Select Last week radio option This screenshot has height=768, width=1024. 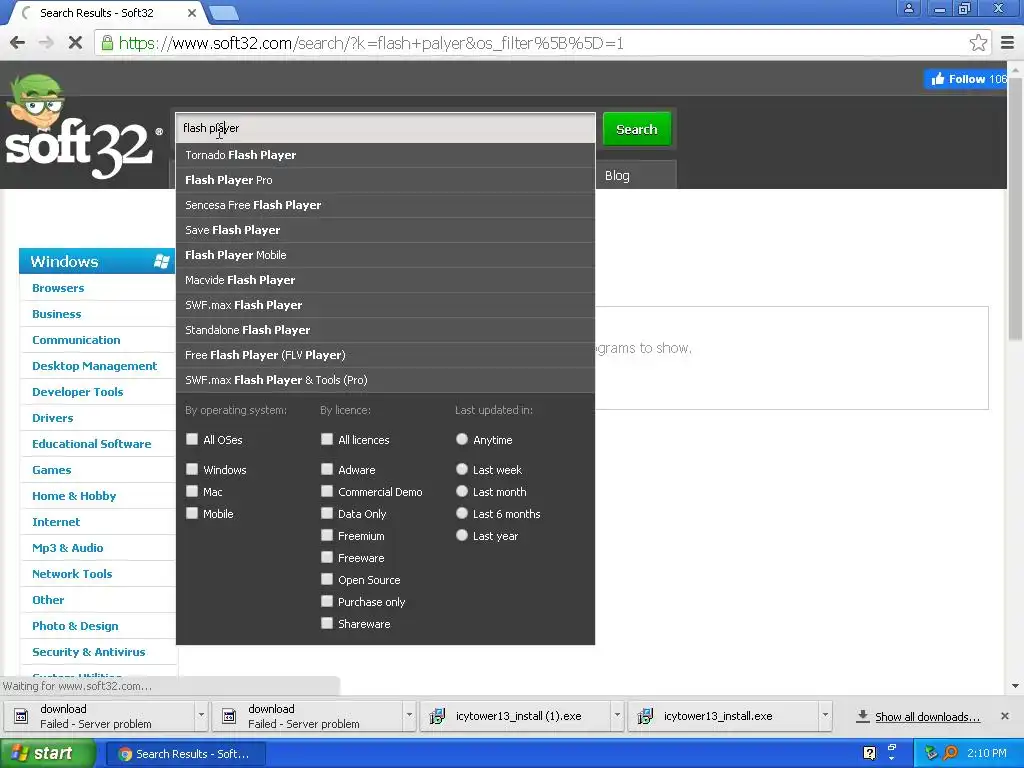point(462,469)
